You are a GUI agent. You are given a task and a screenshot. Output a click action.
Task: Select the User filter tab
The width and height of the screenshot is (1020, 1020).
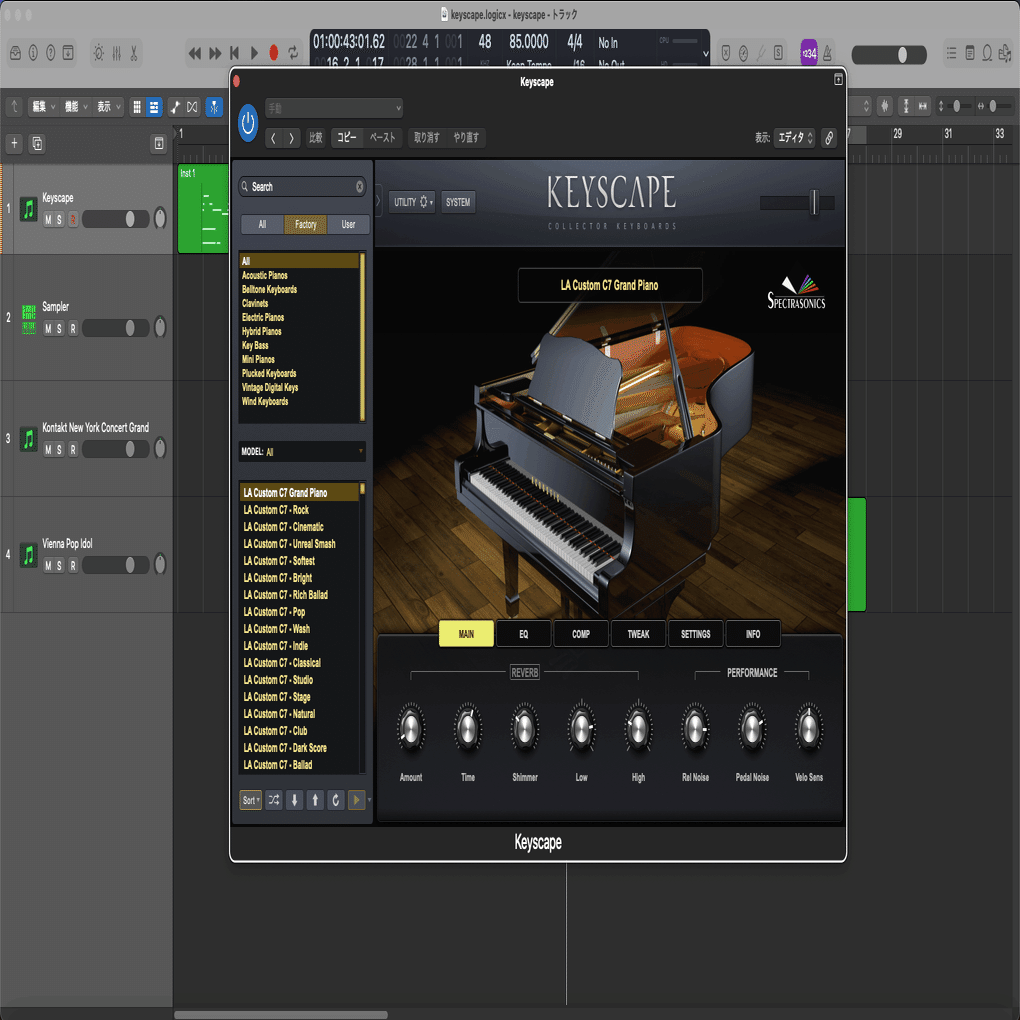[348, 224]
